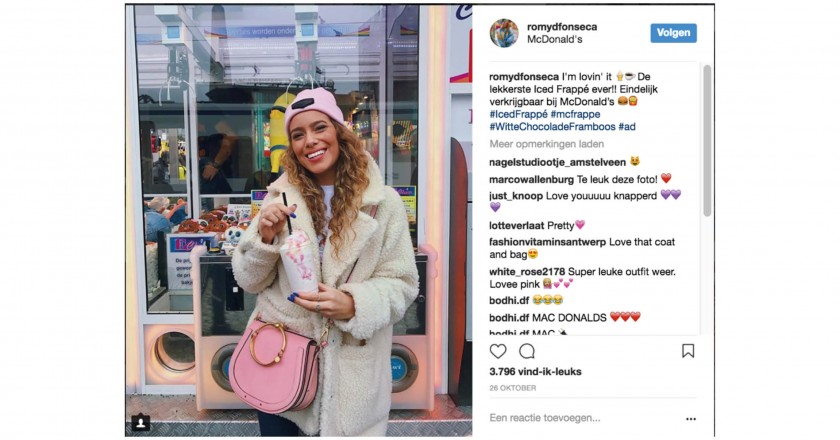Open the #ad hashtag link

tap(627, 127)
